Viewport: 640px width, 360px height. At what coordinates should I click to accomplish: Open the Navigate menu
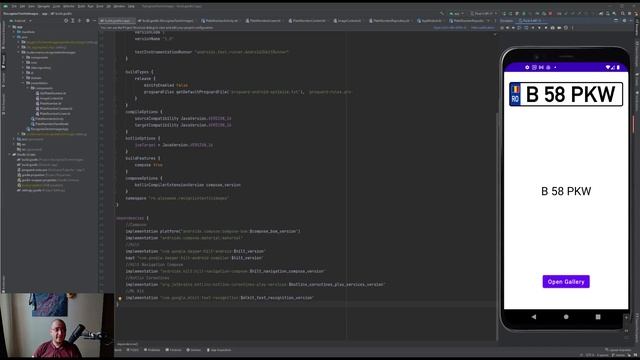coord(43,7)
